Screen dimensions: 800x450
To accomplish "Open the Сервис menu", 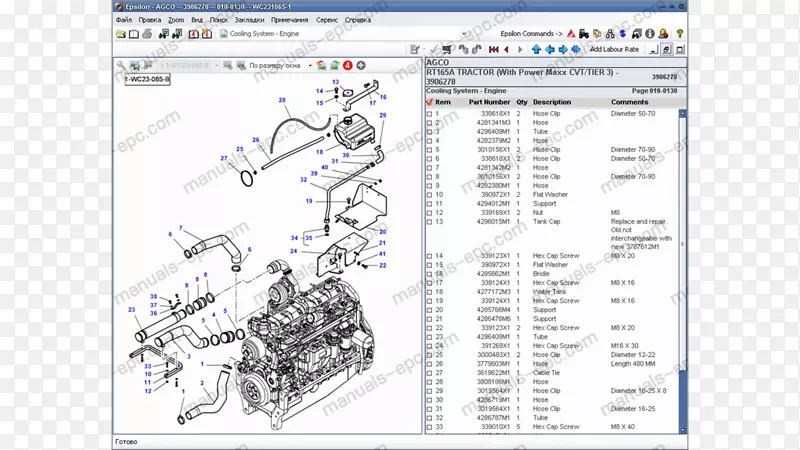I will [326, 19].
